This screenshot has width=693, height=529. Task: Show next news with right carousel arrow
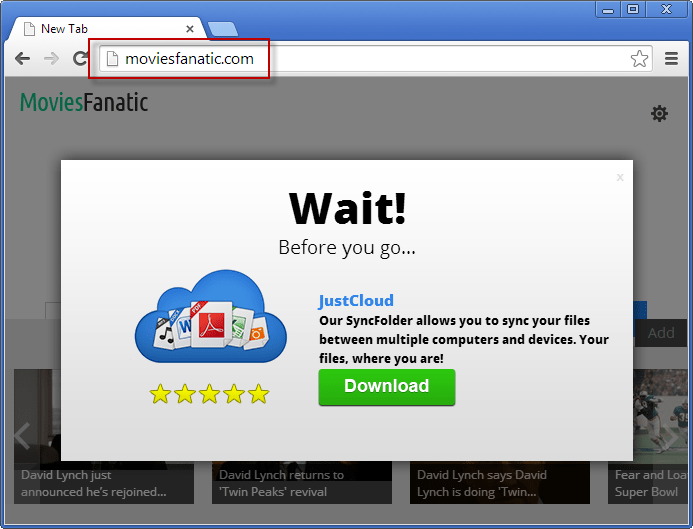pos(671,436)
